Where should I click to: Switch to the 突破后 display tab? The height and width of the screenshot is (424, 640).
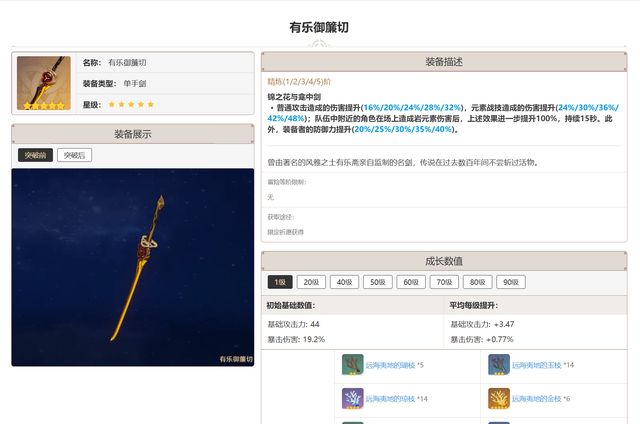click(74, 155)
